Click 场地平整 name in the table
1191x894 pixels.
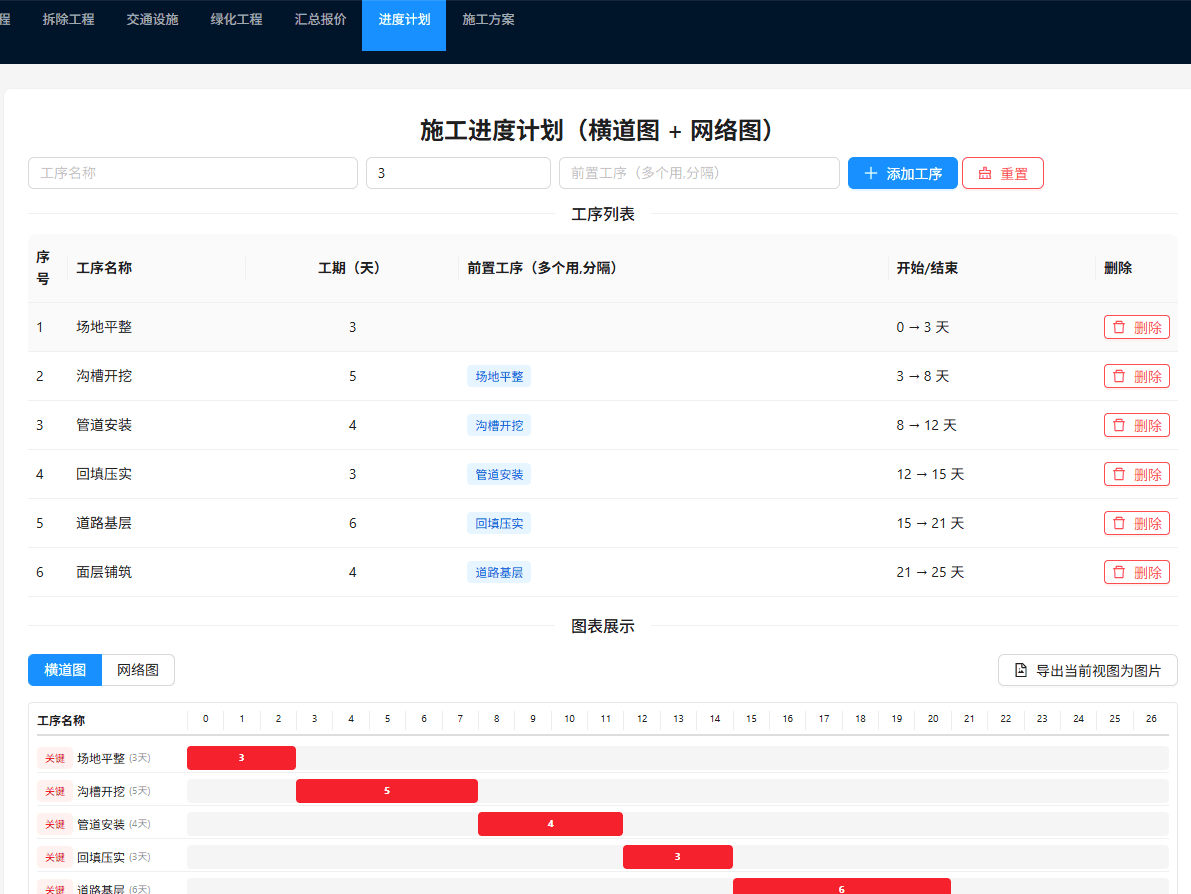point(104,327)
